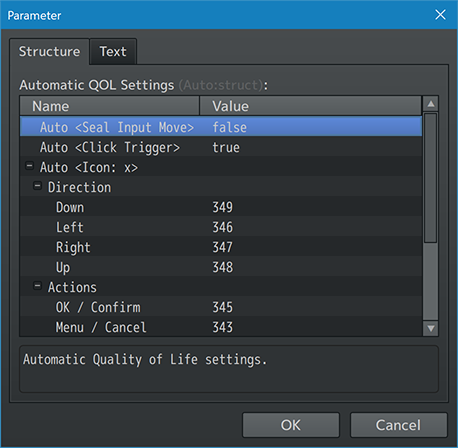Click value 347 for Right

(x=223, y=247)
